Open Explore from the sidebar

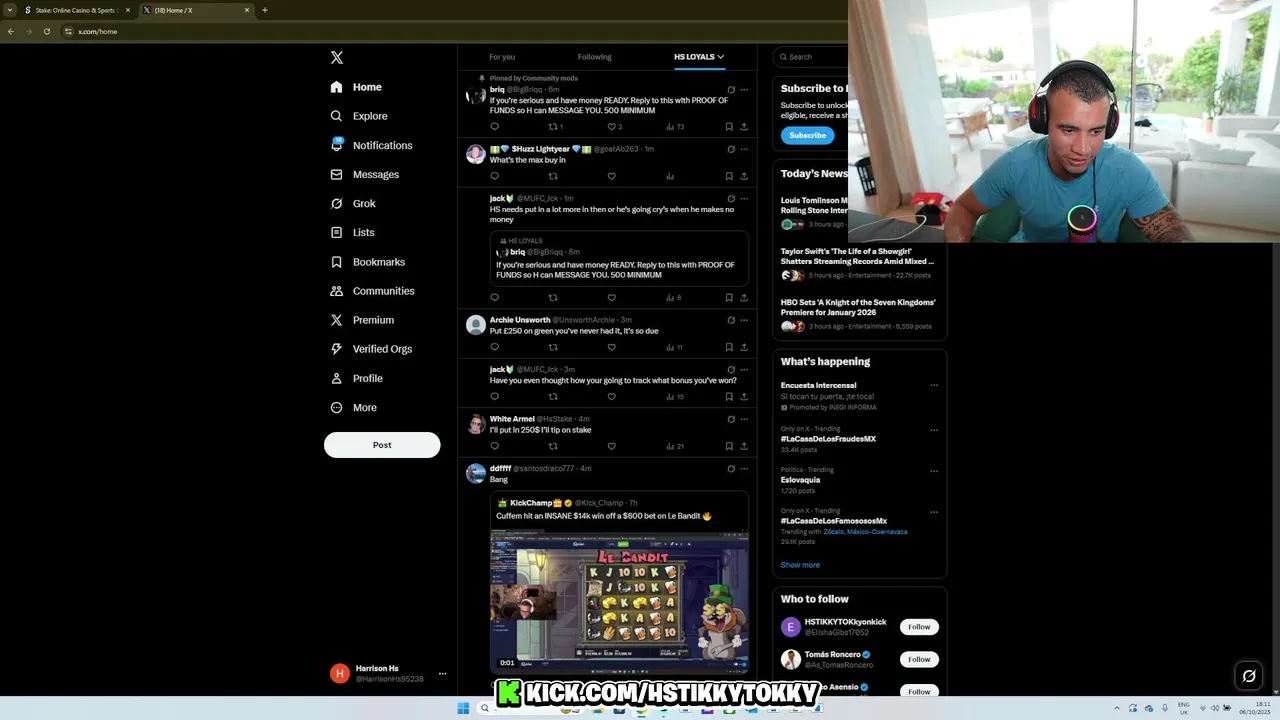[359, 116]
